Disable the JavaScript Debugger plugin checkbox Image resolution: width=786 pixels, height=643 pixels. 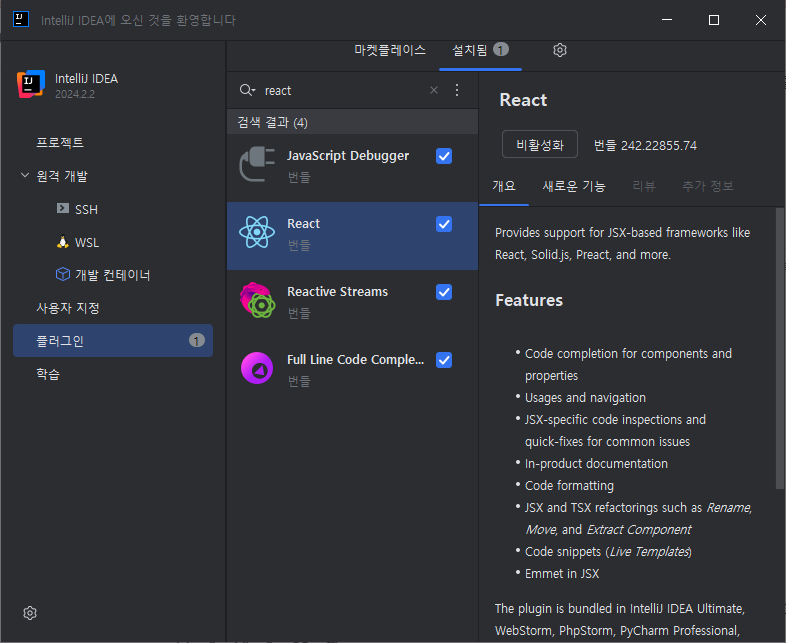[444, 156]
